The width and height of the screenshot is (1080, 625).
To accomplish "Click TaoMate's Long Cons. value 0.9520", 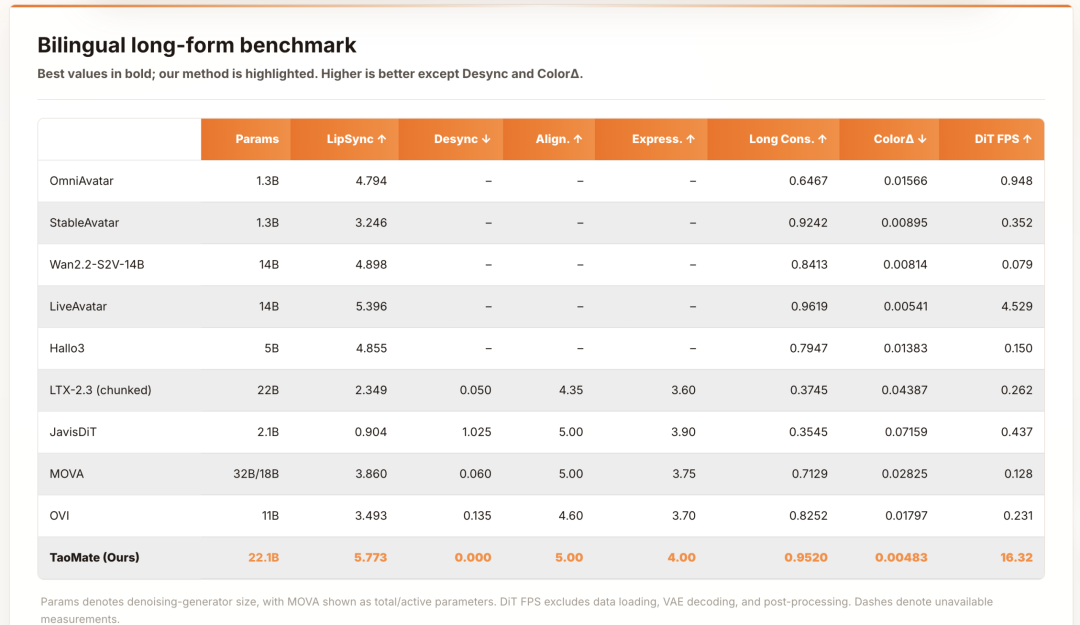I will (806, 557).
